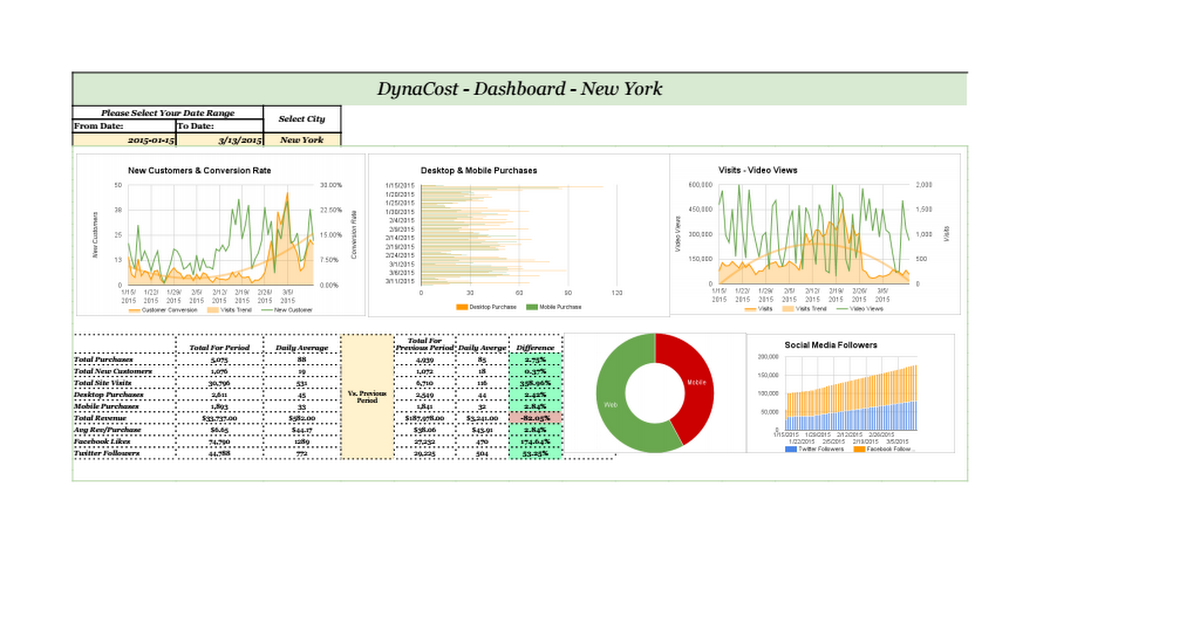This screenshot has height=630, width=1200.
Task: Click the 'Difference' column header
Action: pyautogui.click(x=535, y=347)
